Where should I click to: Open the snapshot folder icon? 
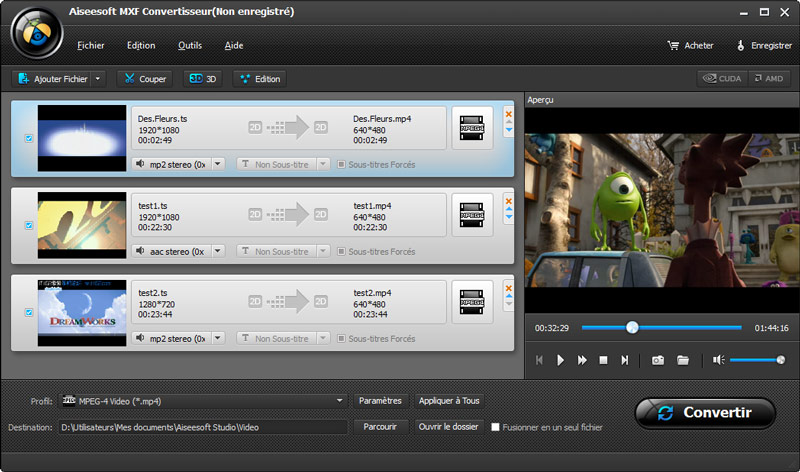(x=683, y=360)
